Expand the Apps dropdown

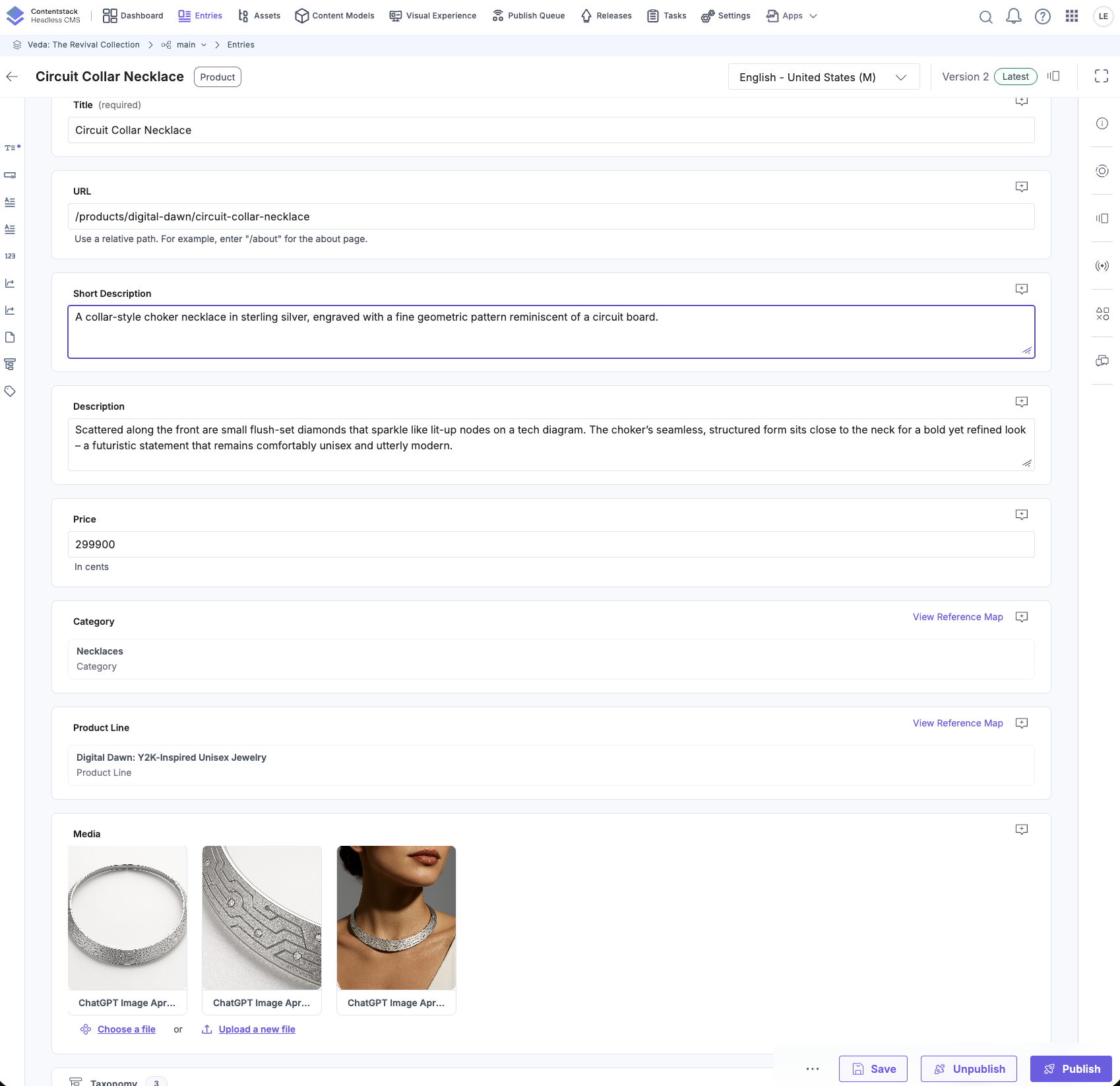click(x=792, y=16)
